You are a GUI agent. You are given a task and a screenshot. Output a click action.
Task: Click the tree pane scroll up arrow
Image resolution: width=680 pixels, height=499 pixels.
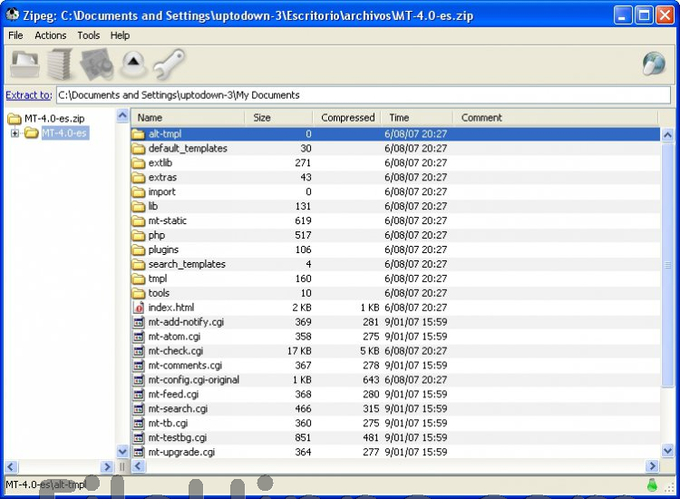click(123, 116)
